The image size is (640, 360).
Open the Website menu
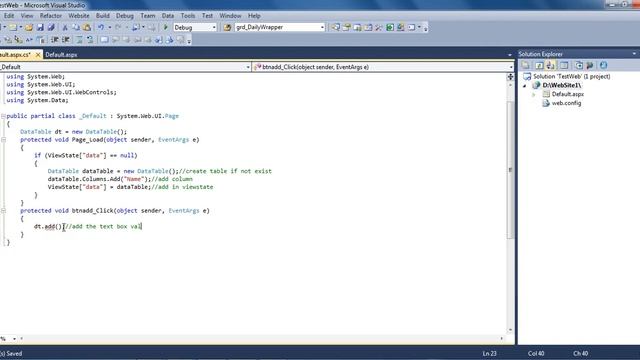point(79,16)
